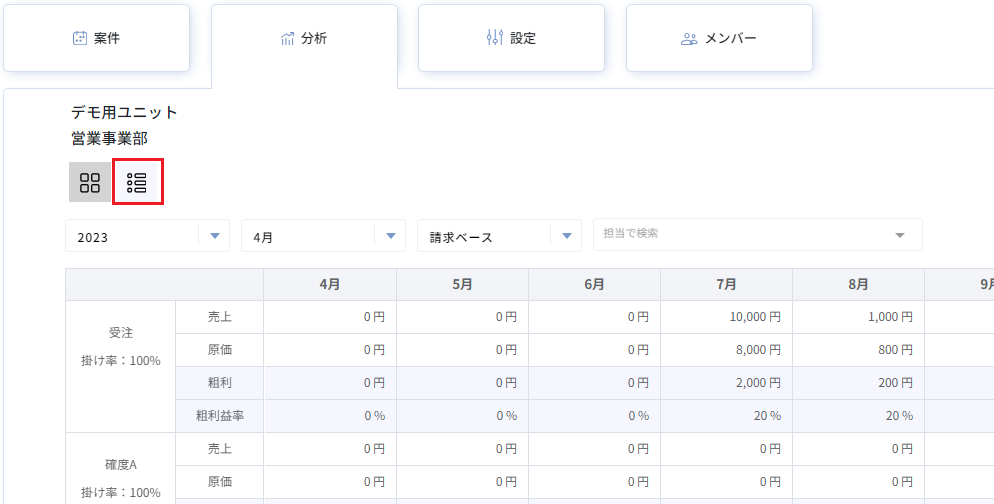Screen dimensions: 994x504
Task: Open the 2023 year dropdown
Action: 147,236
